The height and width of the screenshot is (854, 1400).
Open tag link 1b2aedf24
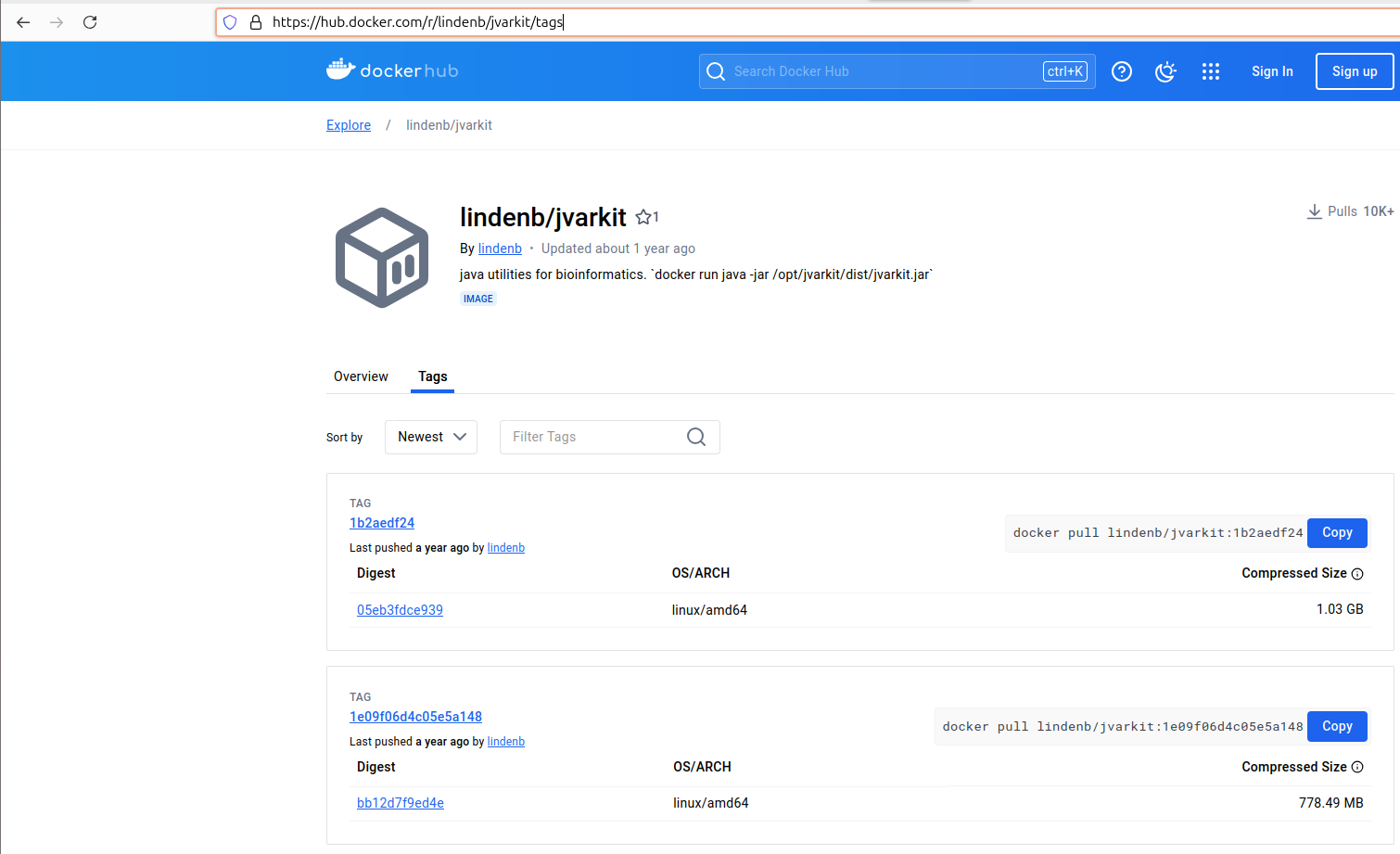coord(382,523)
